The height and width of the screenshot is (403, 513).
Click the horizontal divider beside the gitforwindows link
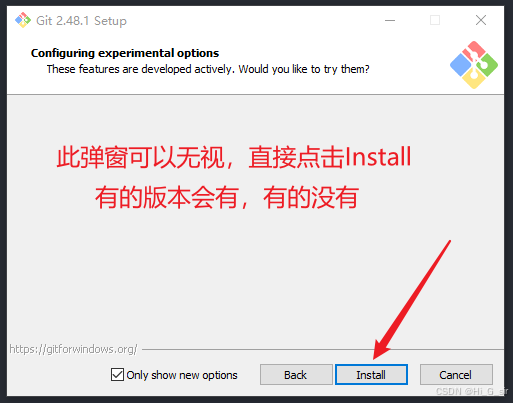pyautogui.click(x=323, y=349)
